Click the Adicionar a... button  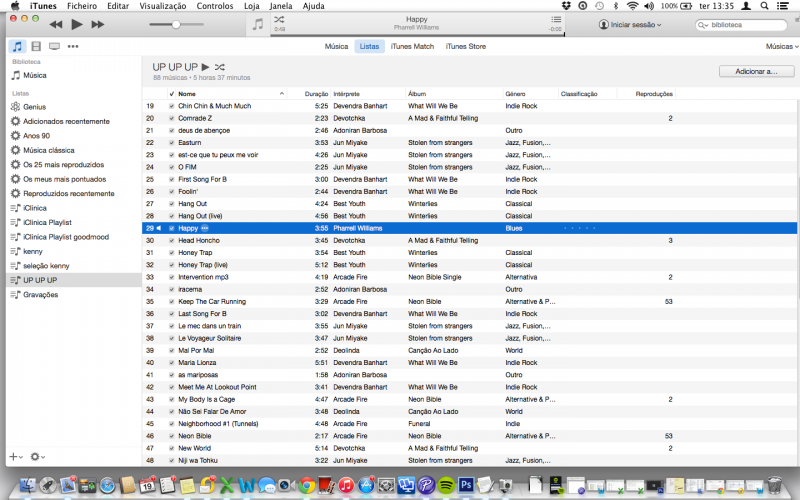[756, 71]
